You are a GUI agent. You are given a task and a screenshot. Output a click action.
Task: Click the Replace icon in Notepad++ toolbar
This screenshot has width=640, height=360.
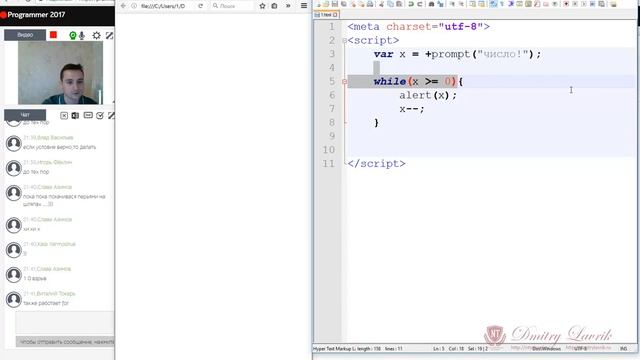pos(440,4)
